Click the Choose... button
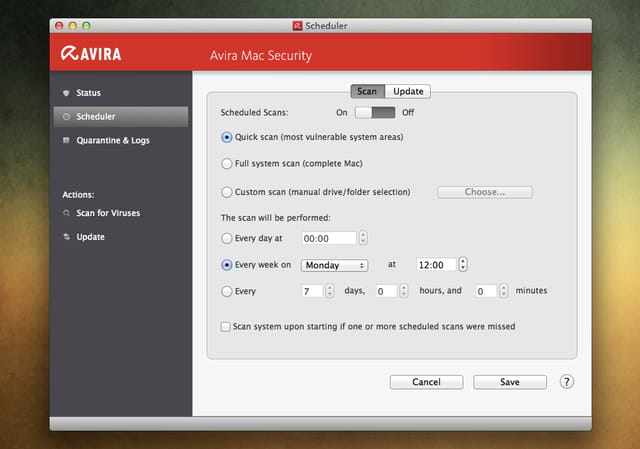The width and height of the screenshot is (640, 449). point(485,192)
